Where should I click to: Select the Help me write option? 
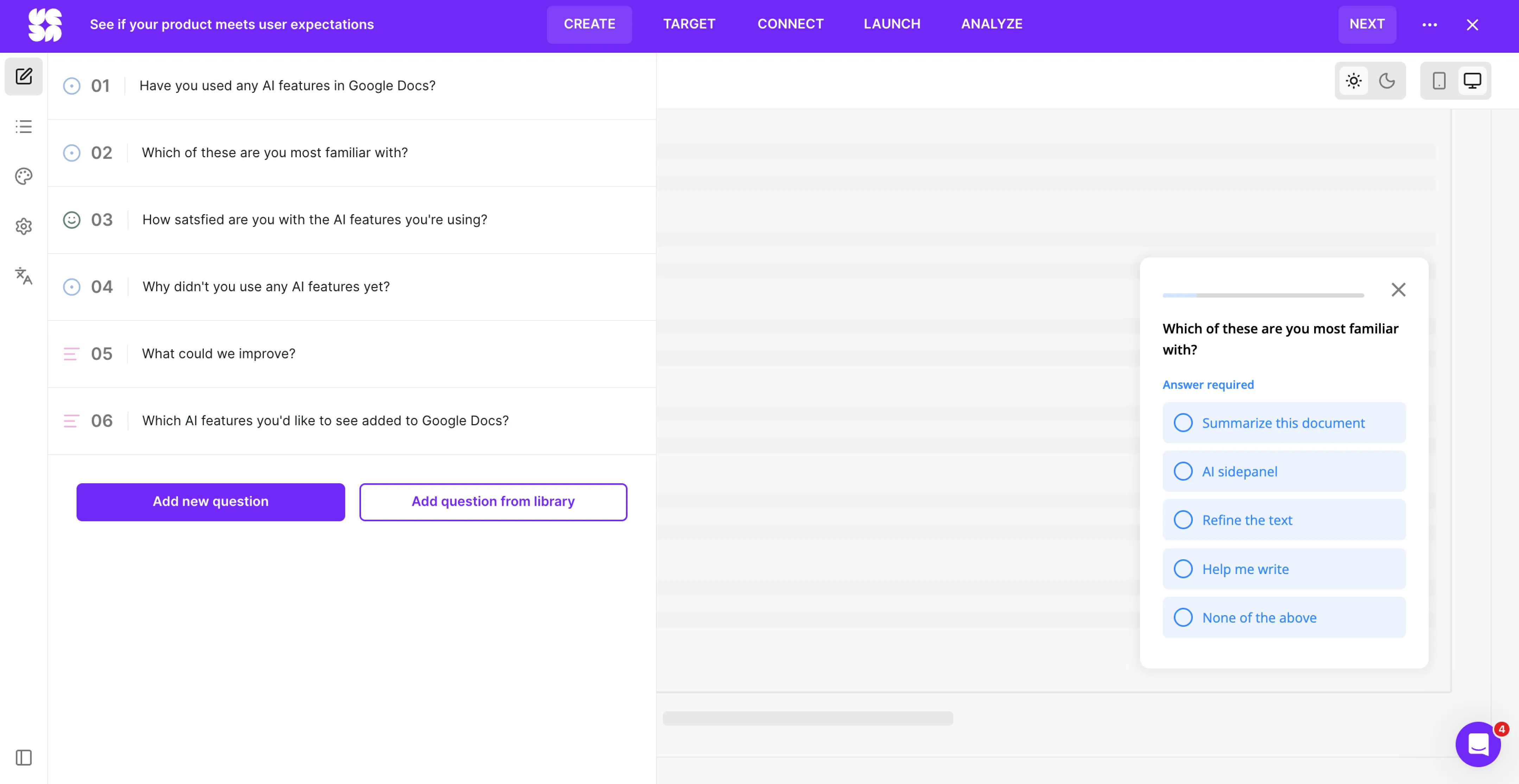point(1284,569)
